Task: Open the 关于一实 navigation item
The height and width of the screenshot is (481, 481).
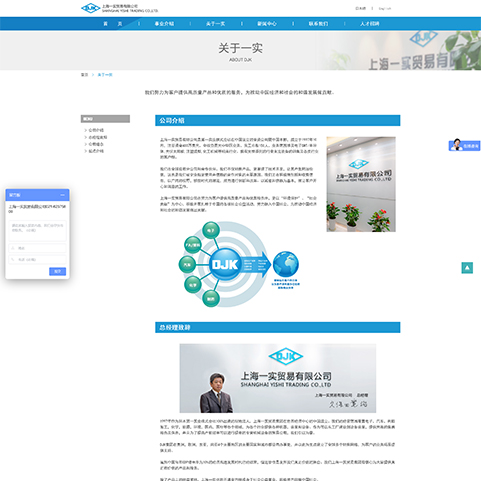Action: (x=215, y=24)
